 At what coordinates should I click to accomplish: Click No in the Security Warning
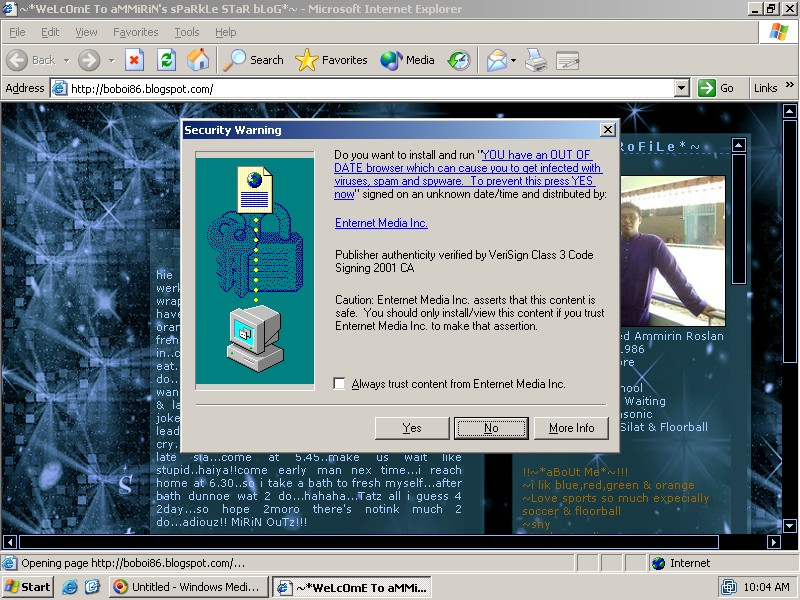tap(491, 428)
